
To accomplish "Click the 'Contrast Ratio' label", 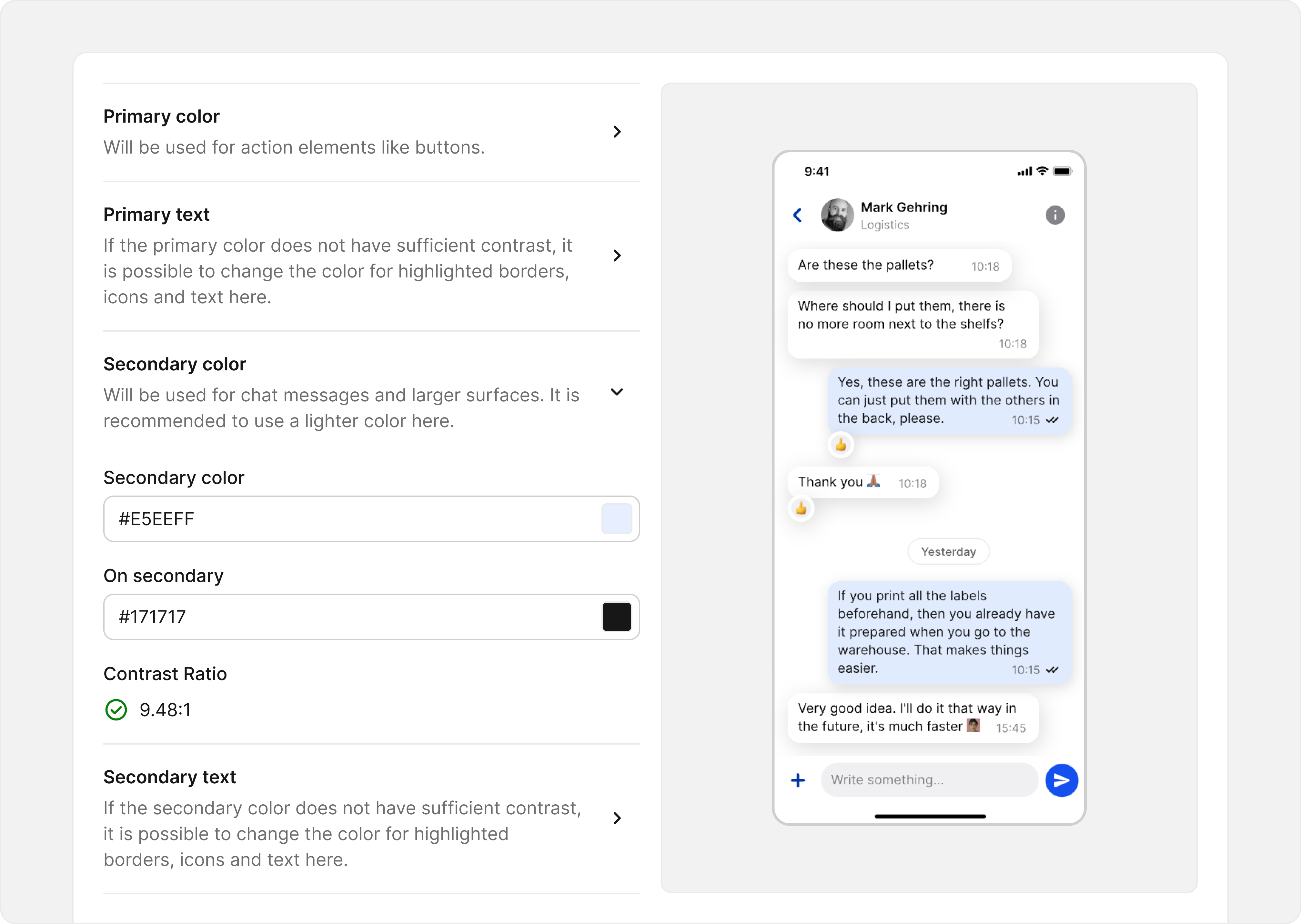I will click(x=165, y=674).
